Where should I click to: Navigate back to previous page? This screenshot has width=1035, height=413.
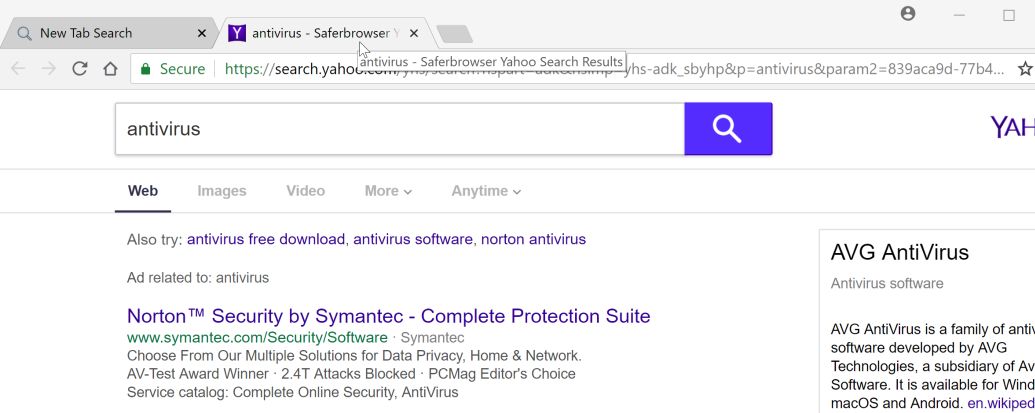pyautogui.click(x=17, y=69)
